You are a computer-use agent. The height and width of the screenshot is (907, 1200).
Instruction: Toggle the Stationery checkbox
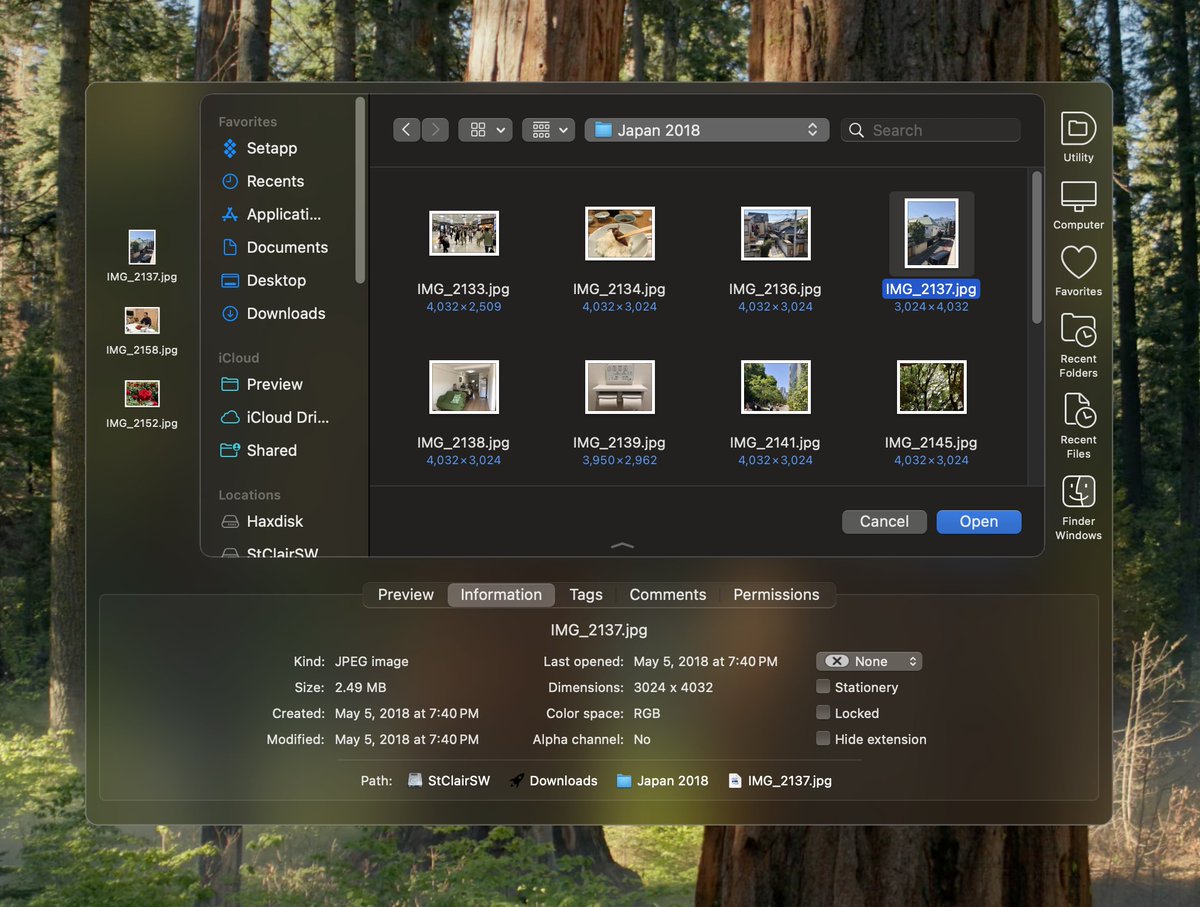(823, 687)
